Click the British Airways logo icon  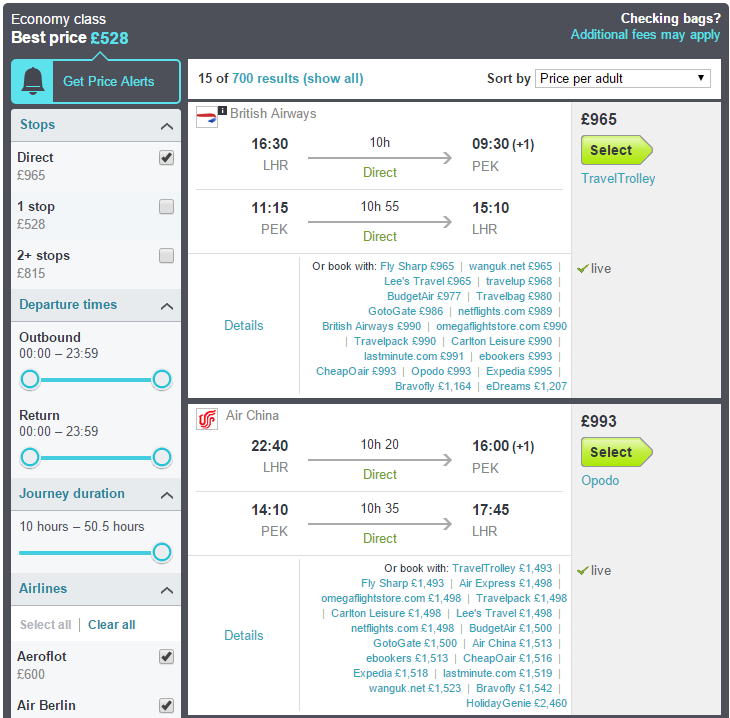point(207,117)
